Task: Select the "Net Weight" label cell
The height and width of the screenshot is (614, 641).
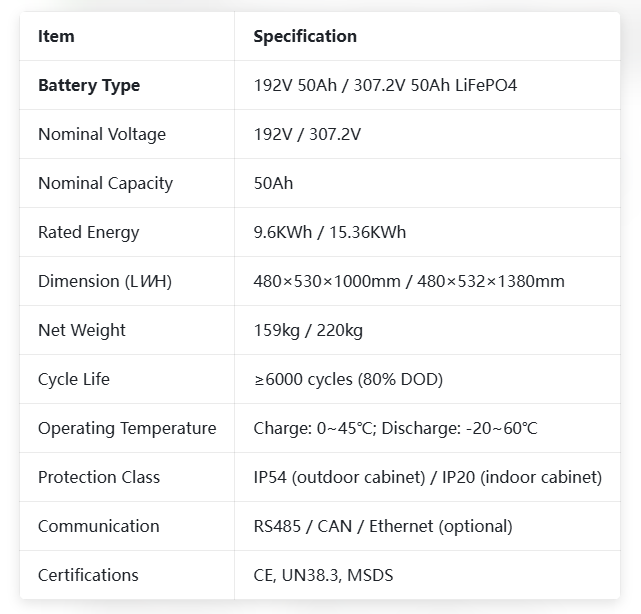Action: [82, 330]
